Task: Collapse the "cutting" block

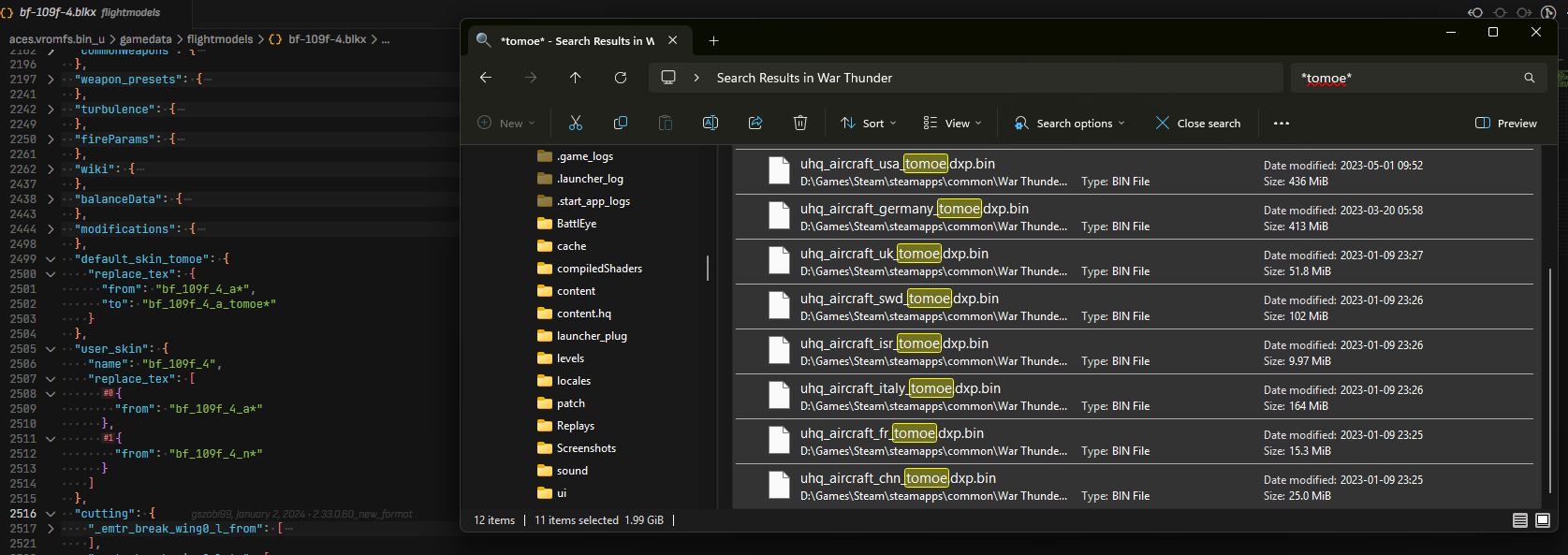Action: click(51, 514)
